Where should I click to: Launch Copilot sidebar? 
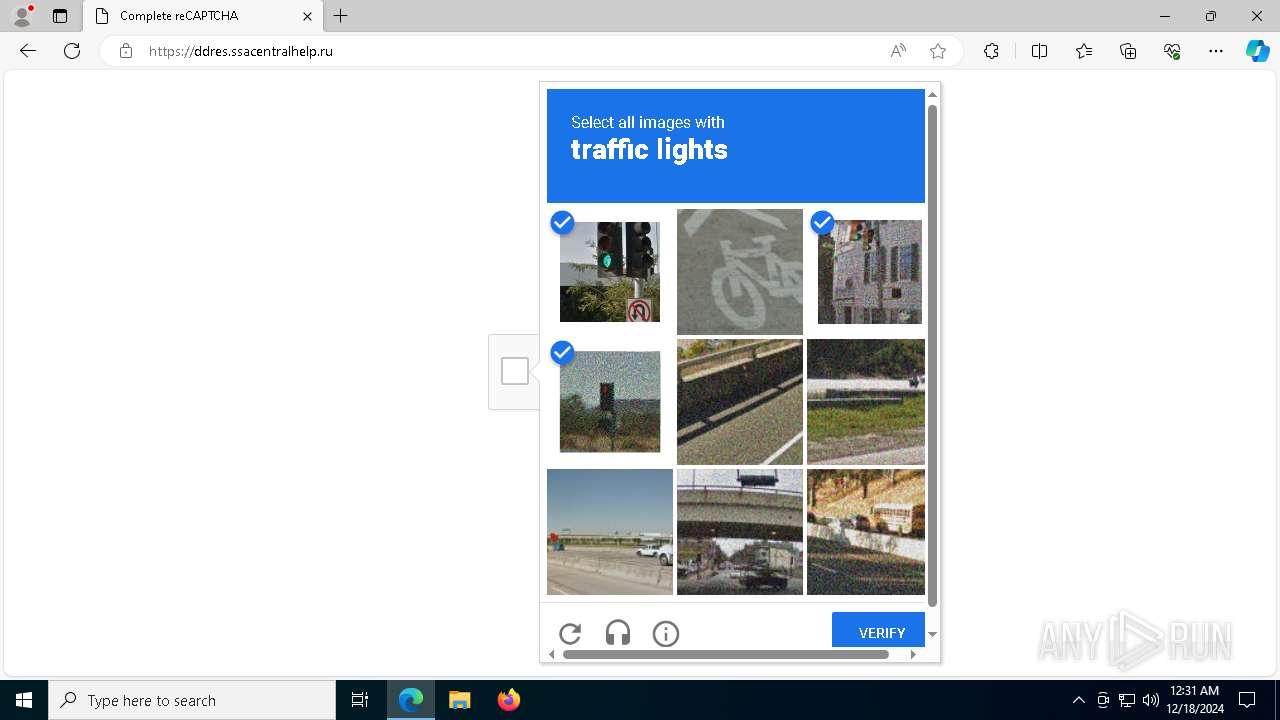point(1257,51)
